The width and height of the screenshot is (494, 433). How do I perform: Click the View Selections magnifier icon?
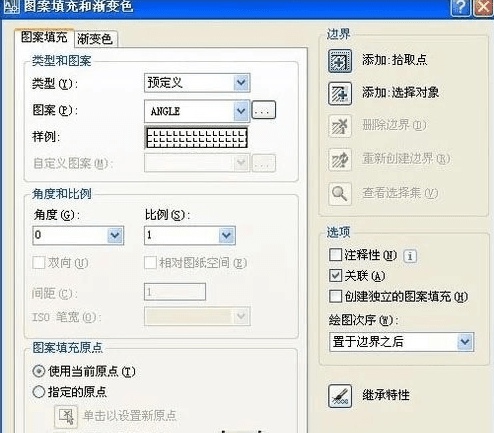[x=340, y=193]
